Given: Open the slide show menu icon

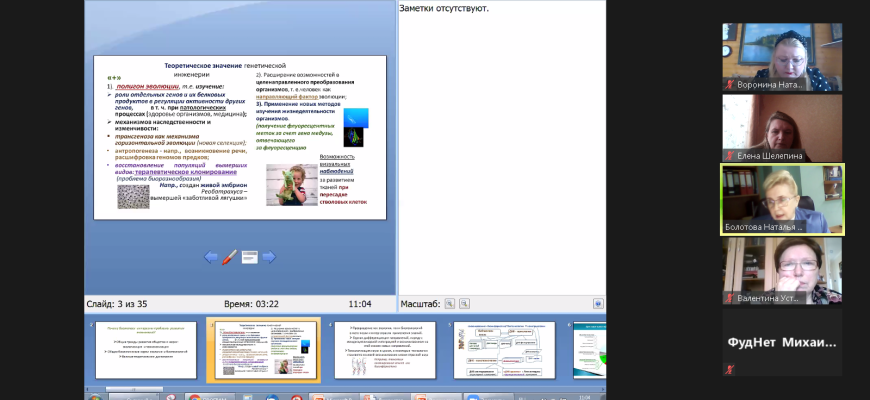Looking at the screenshot, I should (249, 257).
